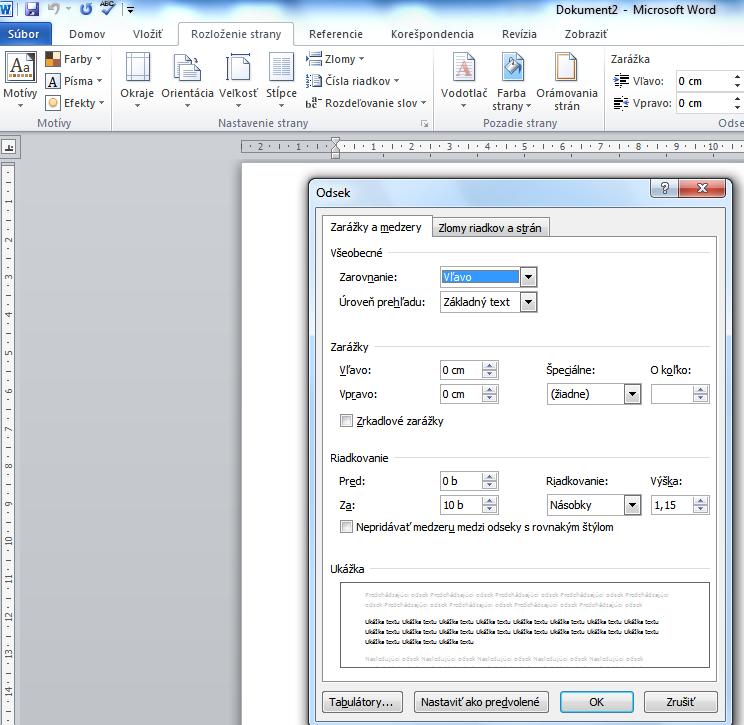Image resolution: width=744 pixels, height=725 pixels.
Task: Open the Písma theme fonts menu
Action: pyautogui.click(x=74, y=81)
